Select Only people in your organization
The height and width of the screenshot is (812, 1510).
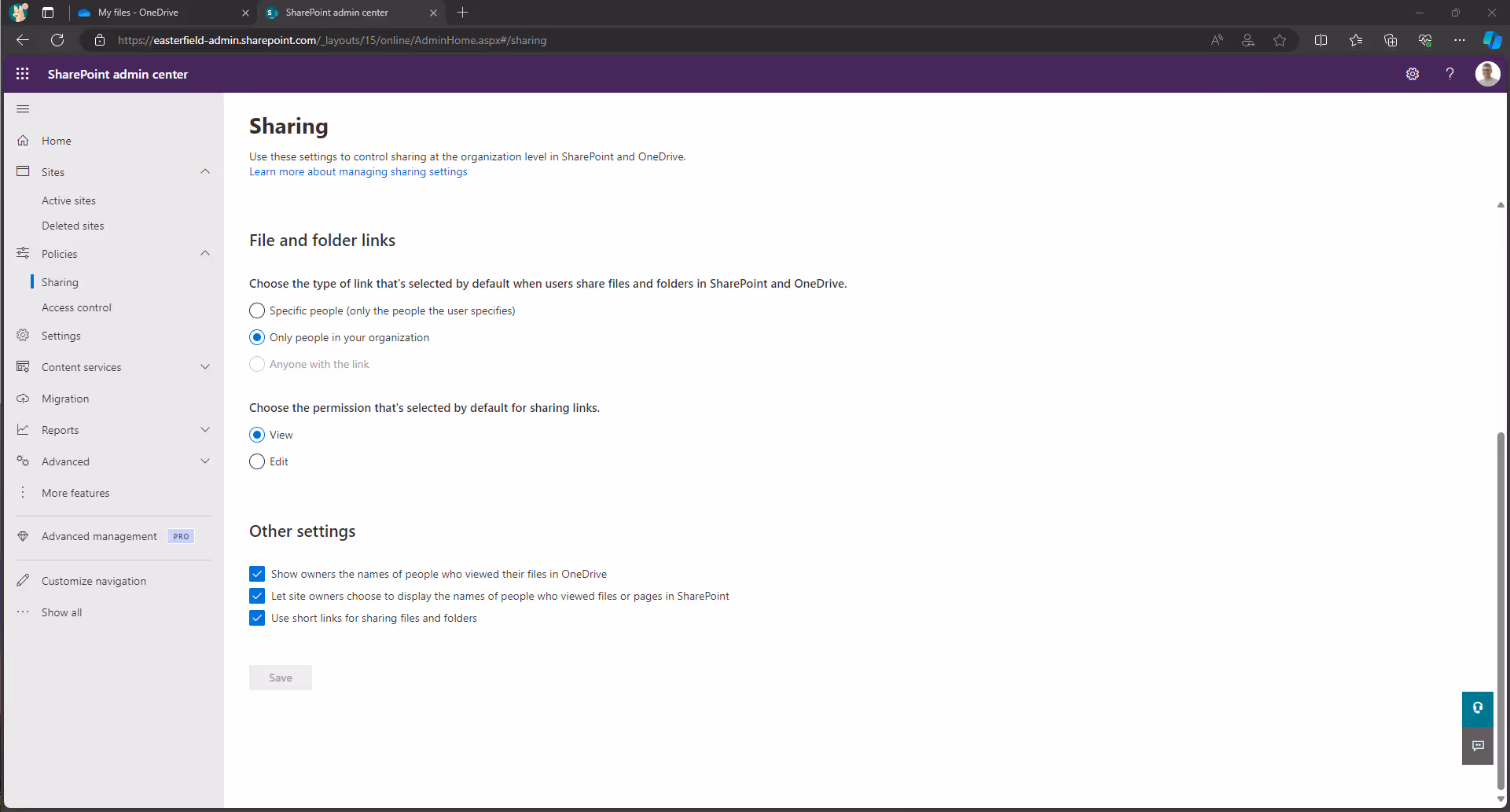257,337
